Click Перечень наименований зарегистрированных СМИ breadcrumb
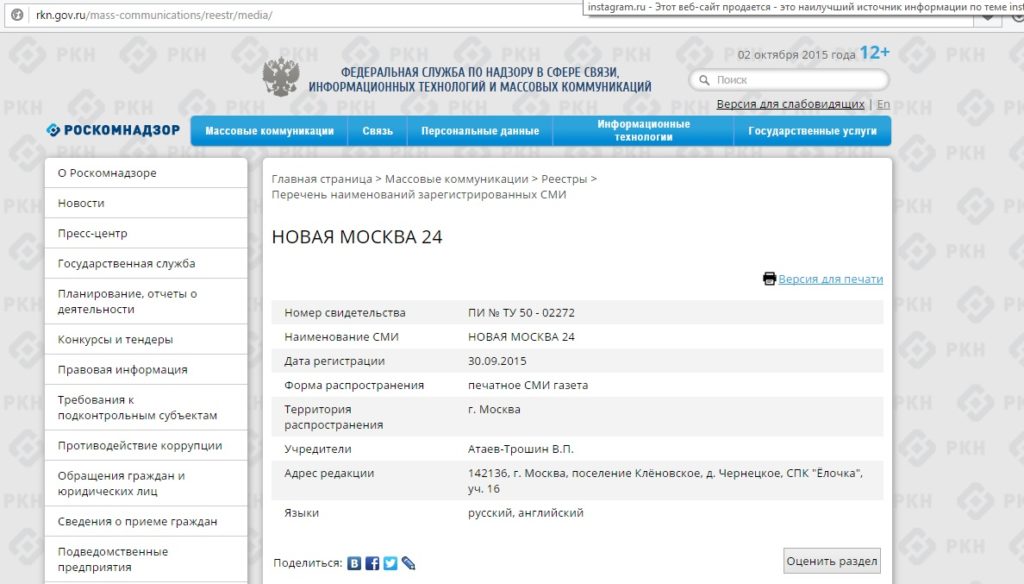Image resolution: width=1024 pixels, height=584 pixels. (419, 195)
